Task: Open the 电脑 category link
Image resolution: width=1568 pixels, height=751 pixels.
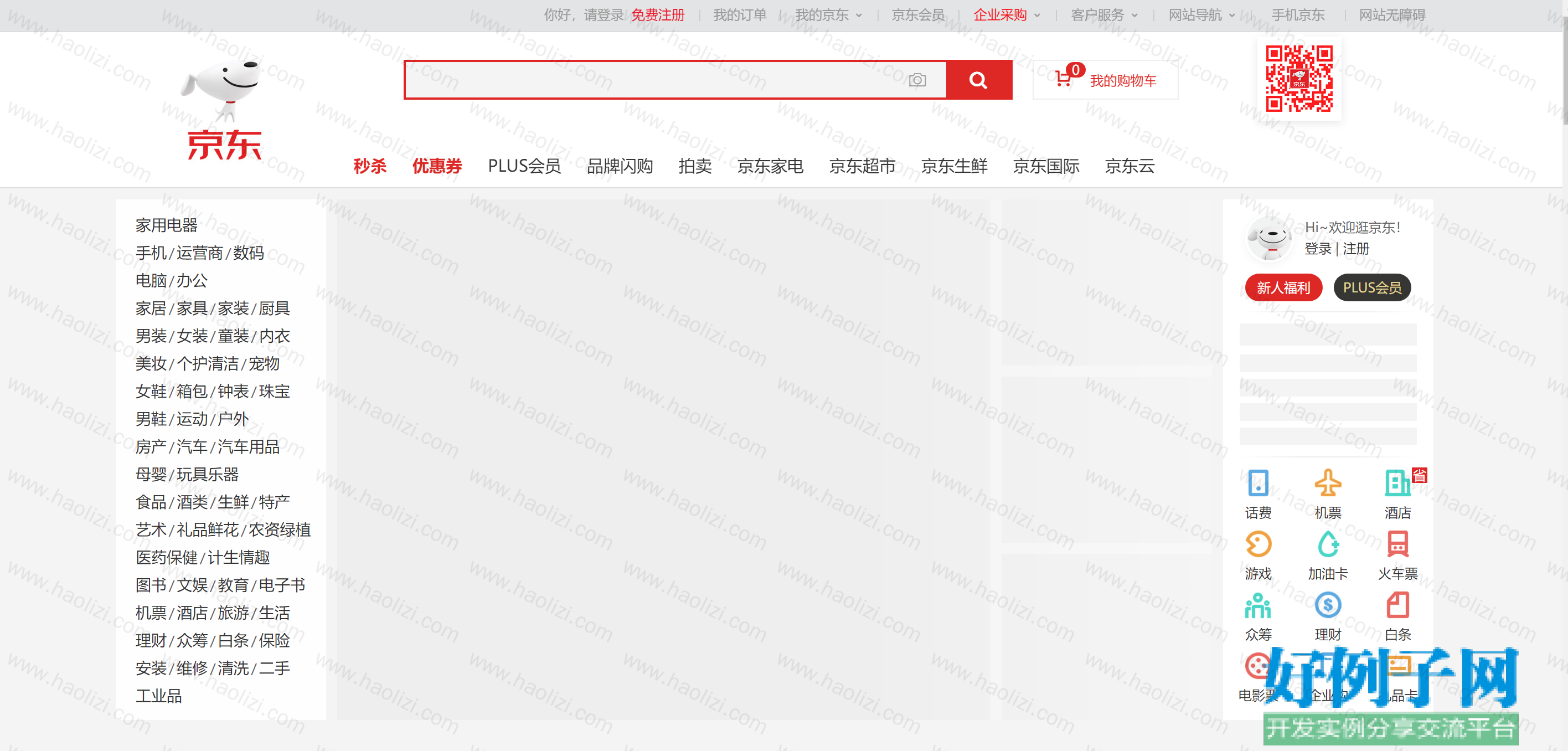Action: click(151, 281)
